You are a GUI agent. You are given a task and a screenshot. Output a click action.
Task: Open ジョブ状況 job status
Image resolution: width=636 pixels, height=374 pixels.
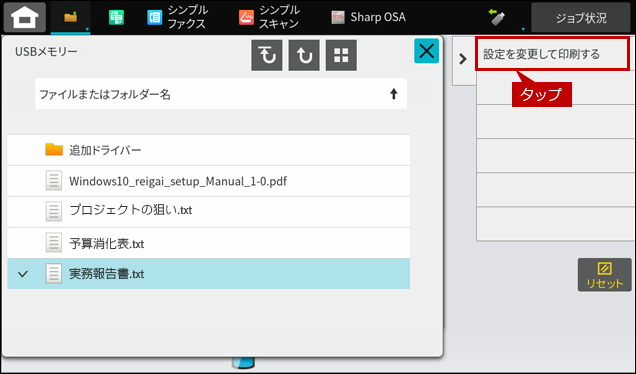pos(581,17)
